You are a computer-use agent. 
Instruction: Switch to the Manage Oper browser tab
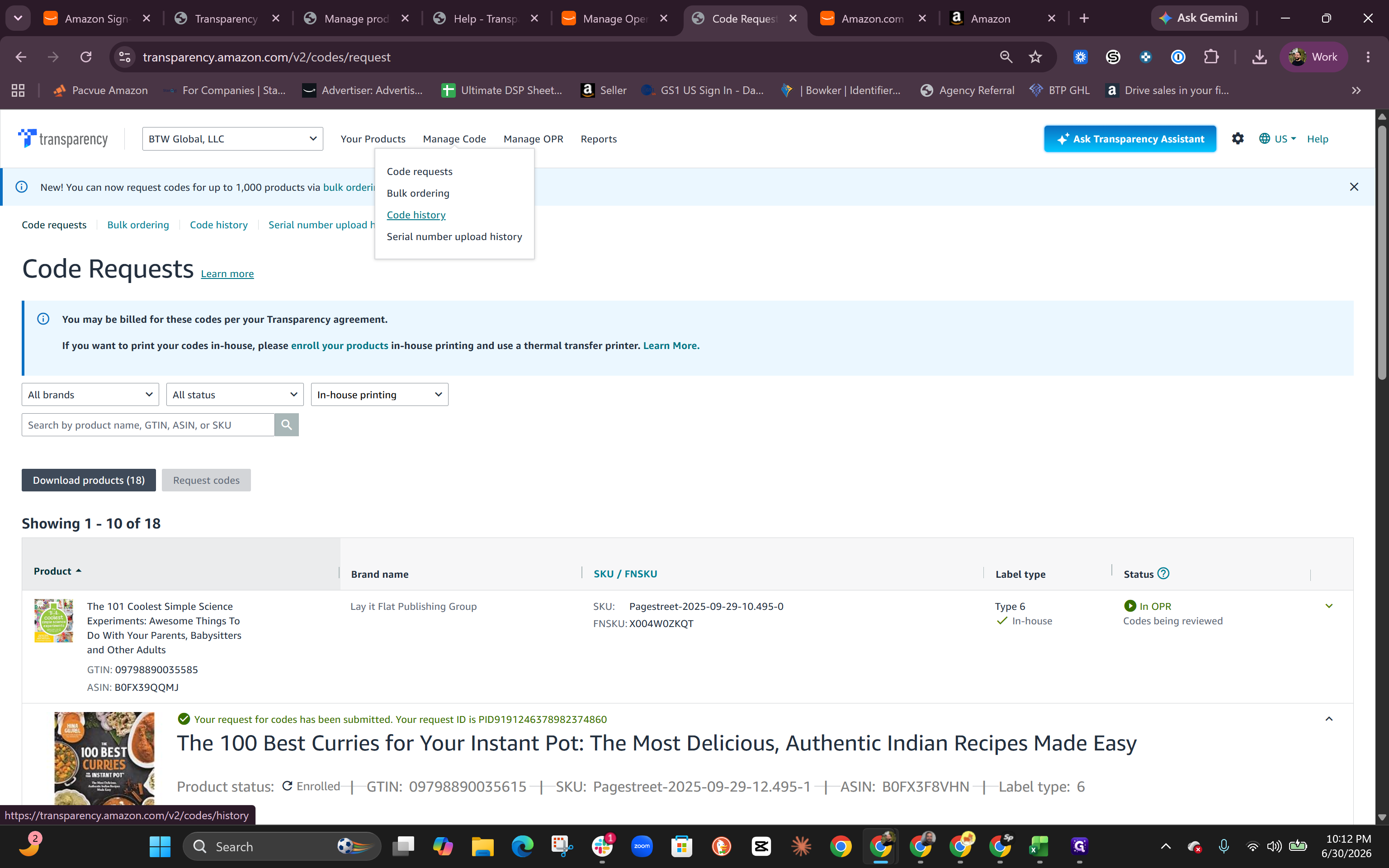[615, 19]
